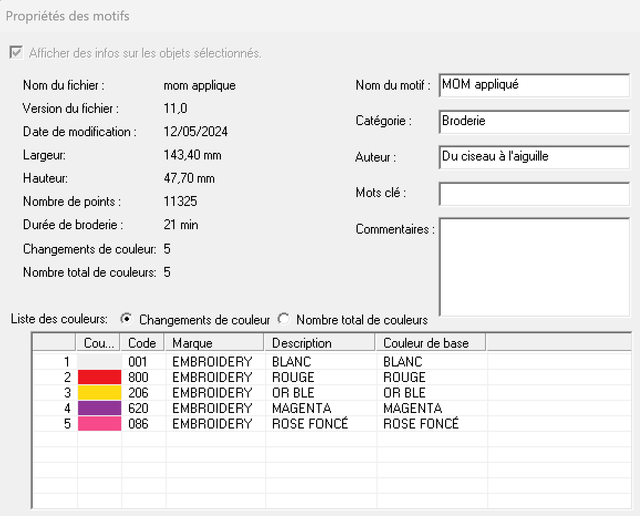Click the 'Code' column header

tap(142, 343)
